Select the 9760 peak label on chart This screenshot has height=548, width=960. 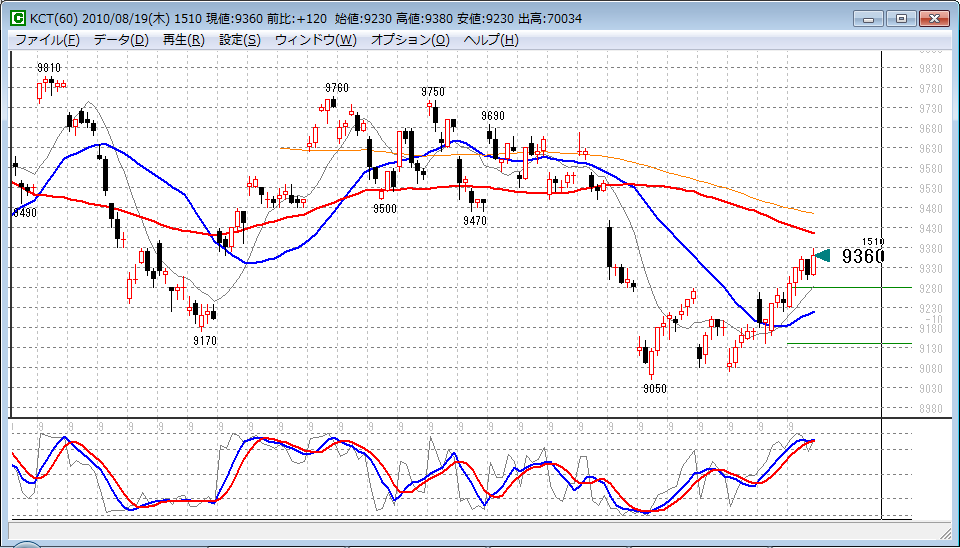tap(337, 88)
